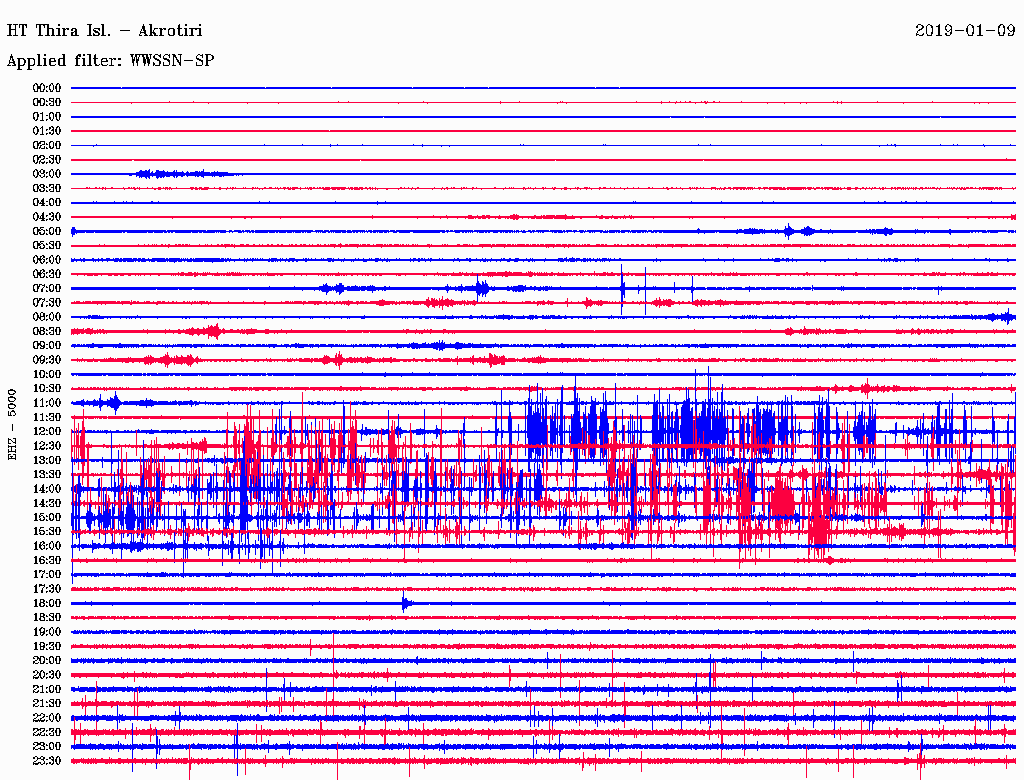Select the 08:00 time label

pyautogui.click(x=46, y=317)
